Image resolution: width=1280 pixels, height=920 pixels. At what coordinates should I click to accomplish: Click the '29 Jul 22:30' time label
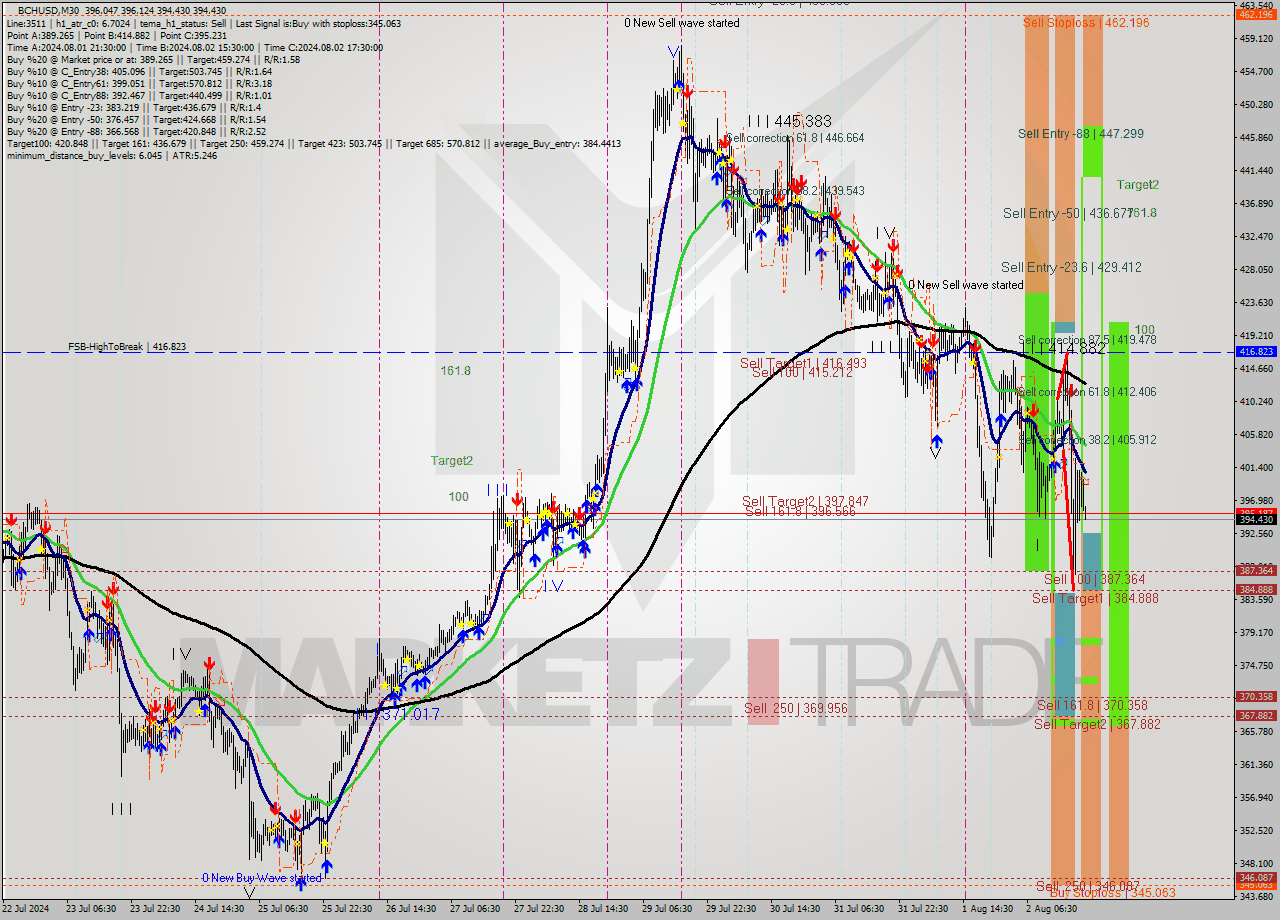click(731, 909)
